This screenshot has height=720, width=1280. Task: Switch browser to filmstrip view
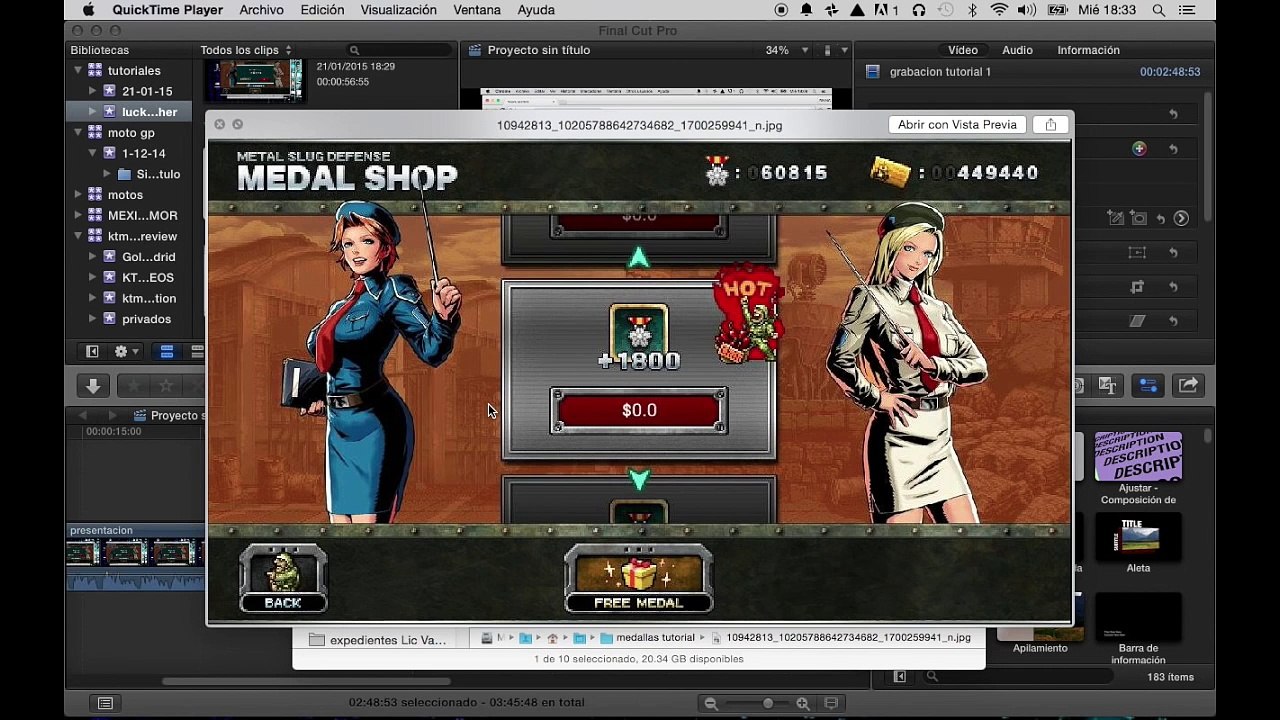[167, 352]
